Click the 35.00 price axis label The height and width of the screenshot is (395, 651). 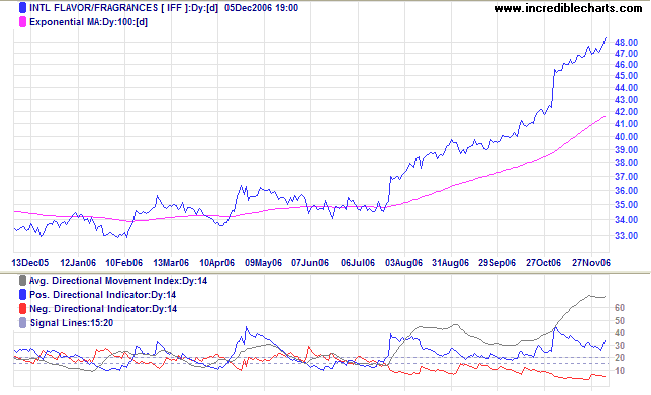tap(627, 205)
